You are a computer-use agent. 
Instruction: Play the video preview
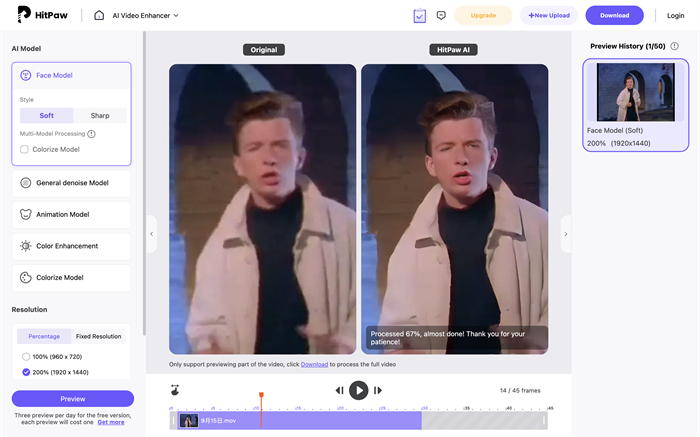coord(358,390)
